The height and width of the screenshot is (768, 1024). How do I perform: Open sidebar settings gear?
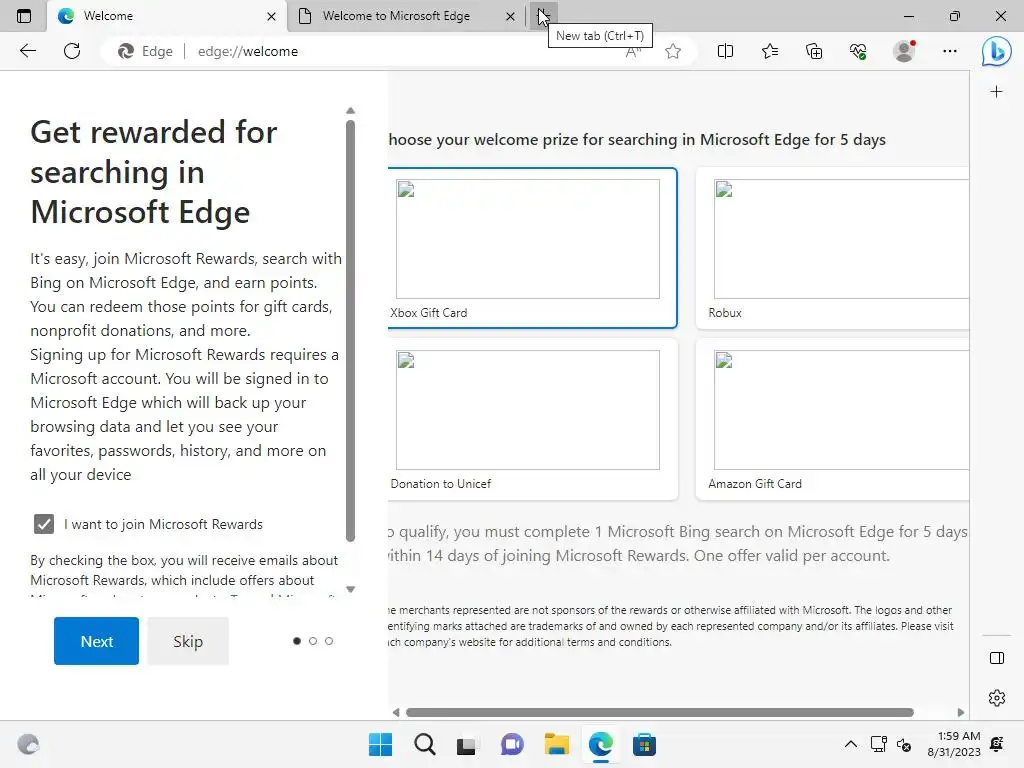point(997,697)
